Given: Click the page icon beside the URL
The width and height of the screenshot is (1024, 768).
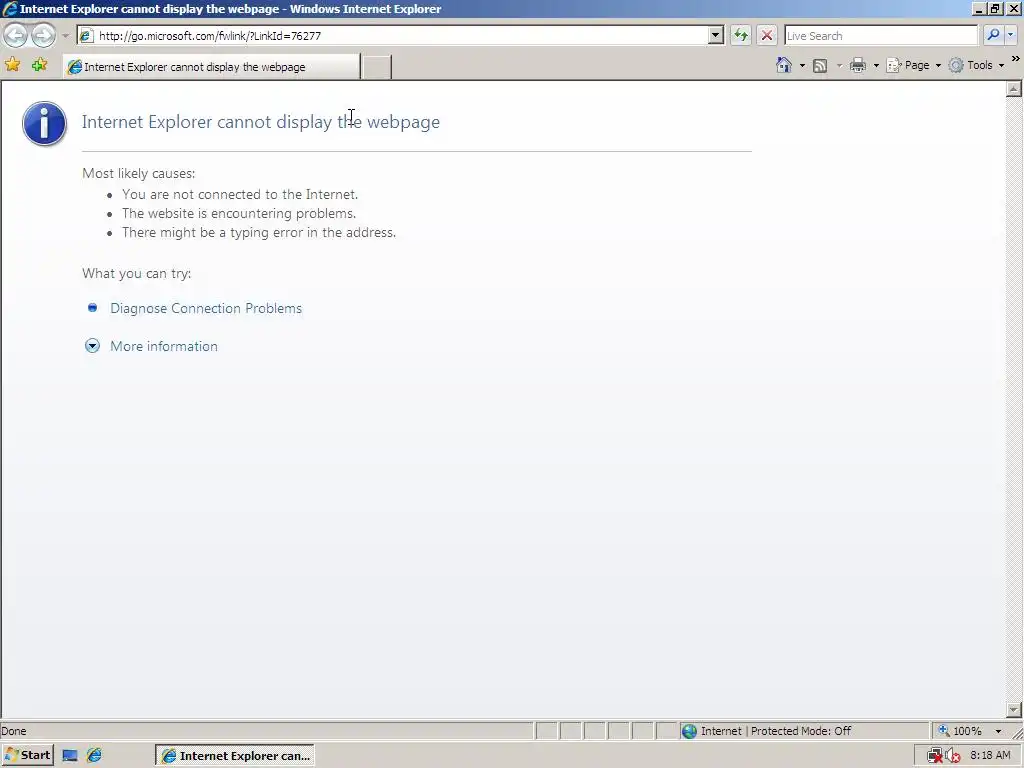Looking at the screenshot, I should 86,36.
